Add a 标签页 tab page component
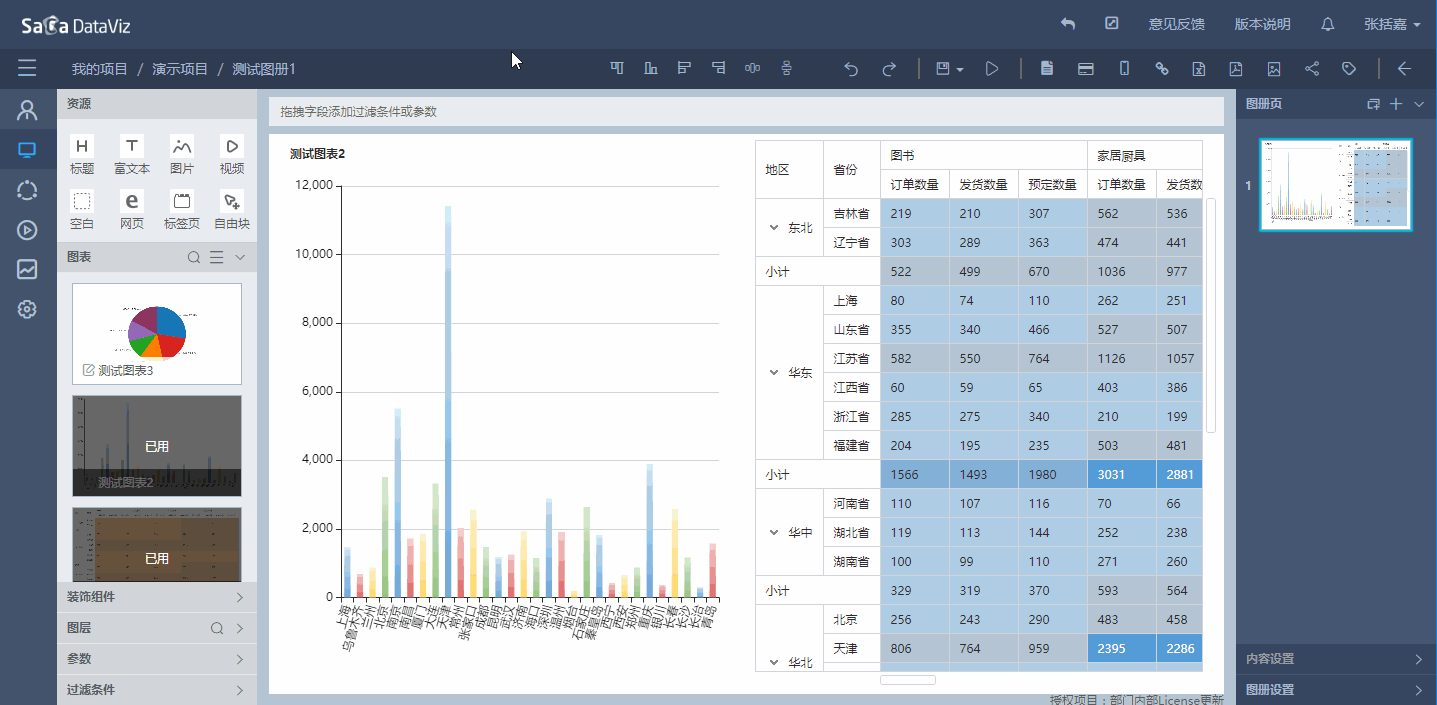This screenshot has height=705, width=1437. click(182, 210)
